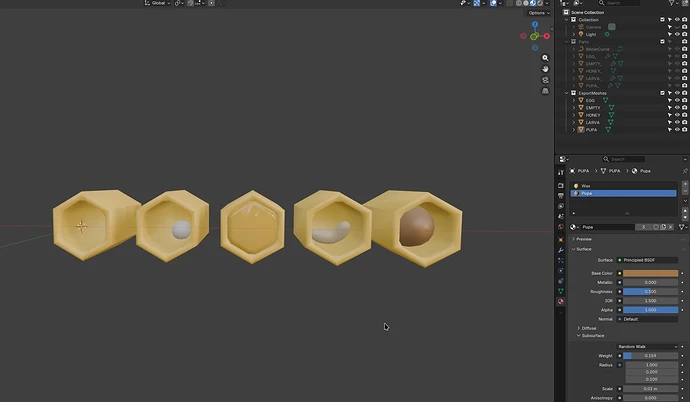
Task: Expand the Light object in outliner
Action: [x=574, y=34]
